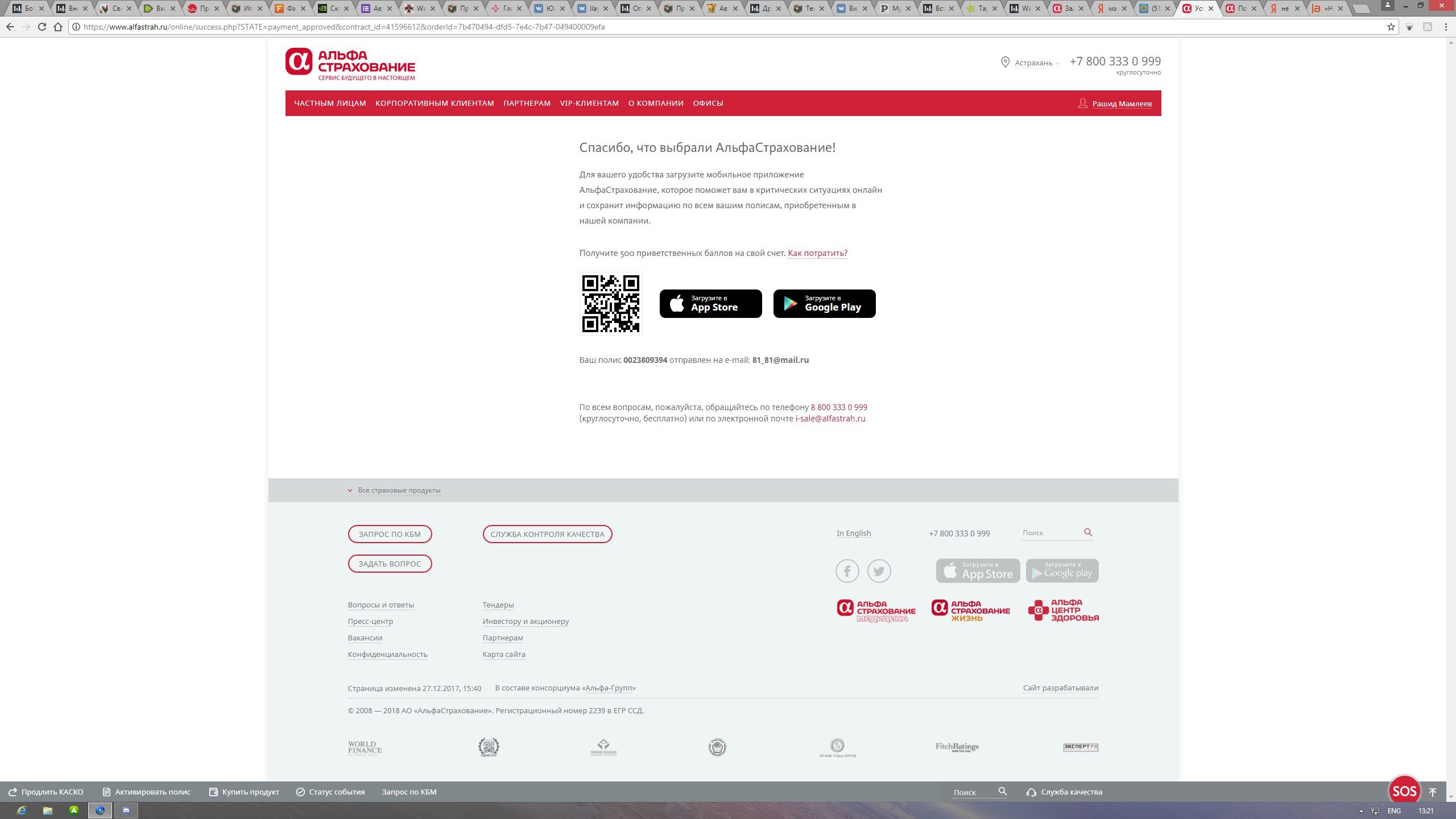Click 'ЗАДАТЬ ВОПРОС' button
The width and height of the screenshot is (1456, 819).
390,563
